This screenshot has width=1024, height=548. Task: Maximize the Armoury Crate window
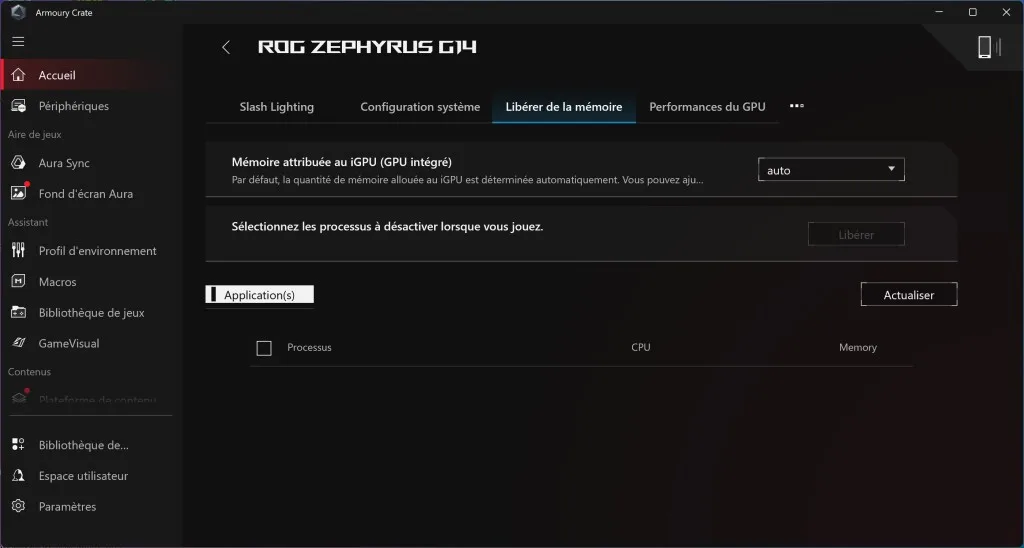coord(972,12)
